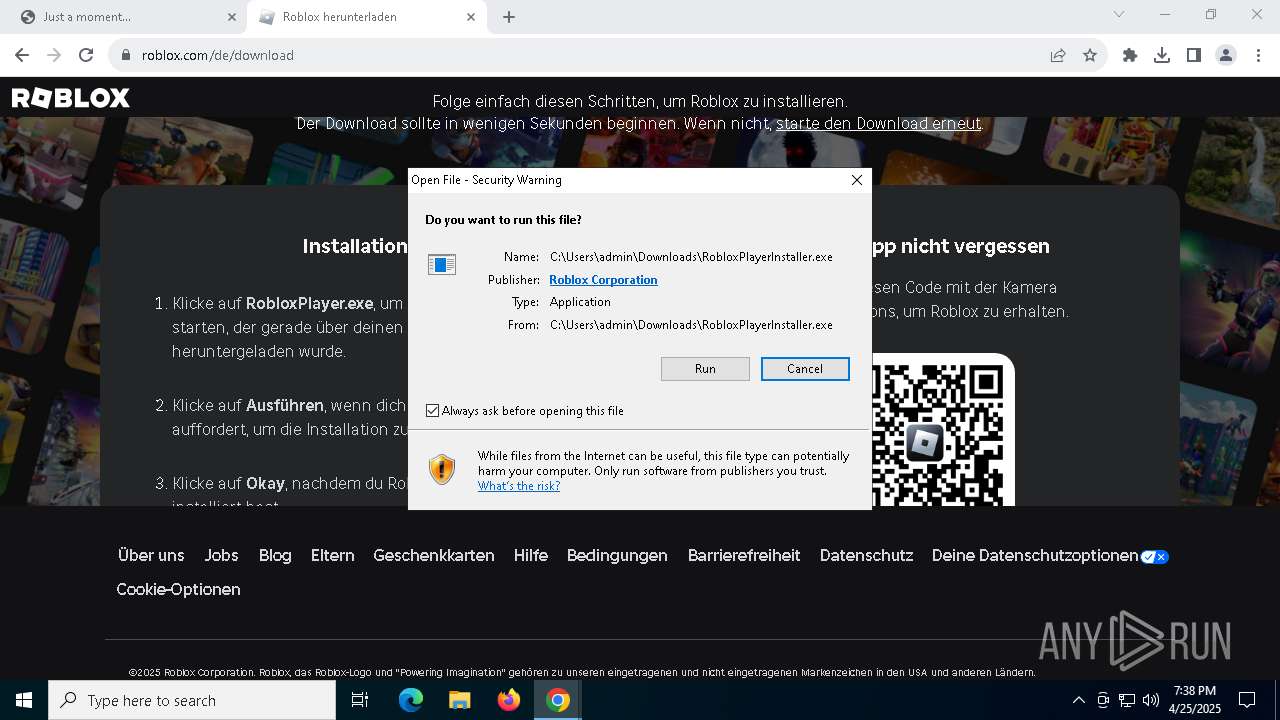Click the security tray icon beside network
Screen dimensions: 1280x720
1103,700
